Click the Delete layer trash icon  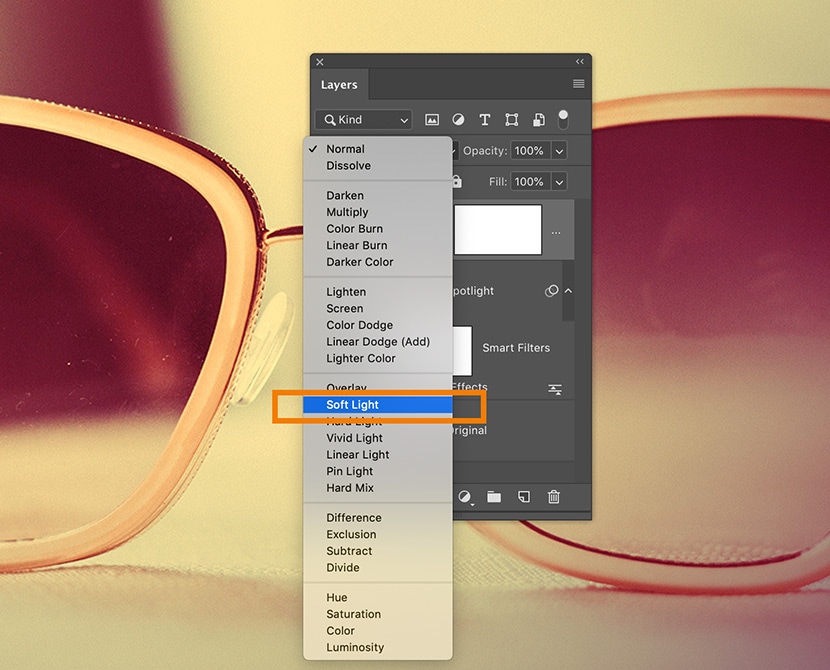(553, 497)
